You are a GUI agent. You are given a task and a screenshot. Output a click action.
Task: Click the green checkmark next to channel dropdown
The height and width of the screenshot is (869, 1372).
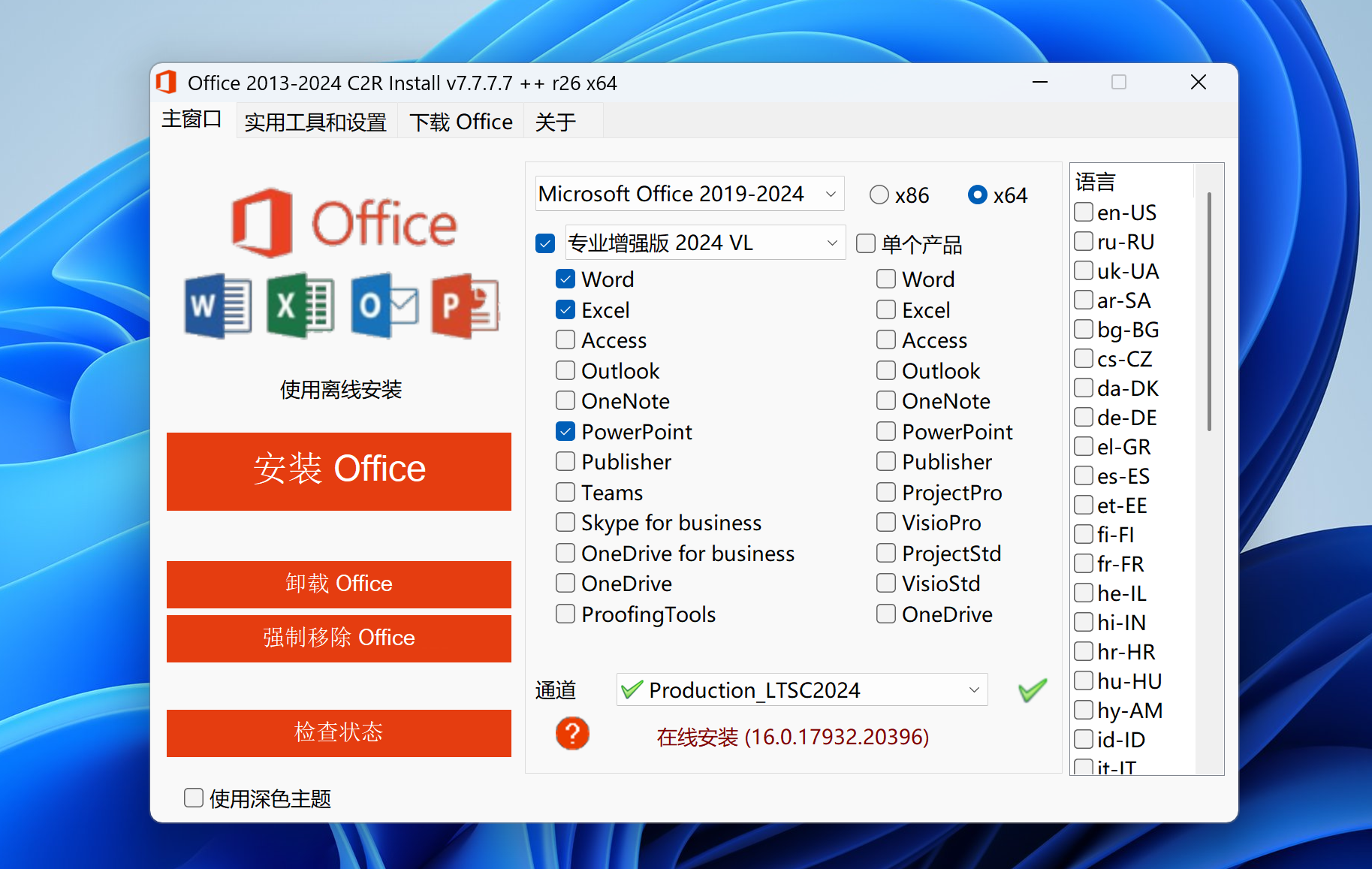click(1033, 689)
